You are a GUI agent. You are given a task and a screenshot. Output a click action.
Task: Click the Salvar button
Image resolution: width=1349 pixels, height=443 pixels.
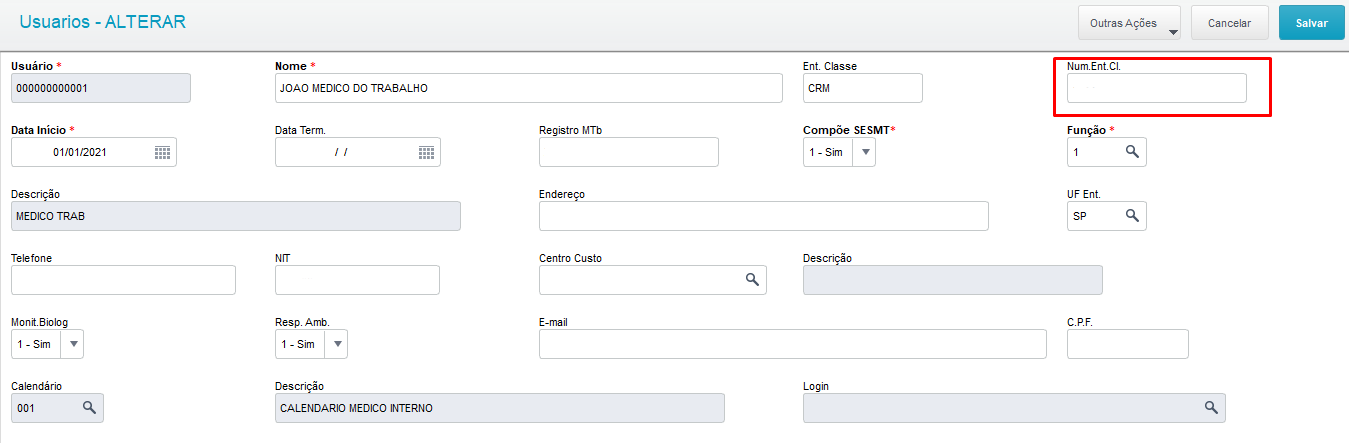tap(1311, 23)
